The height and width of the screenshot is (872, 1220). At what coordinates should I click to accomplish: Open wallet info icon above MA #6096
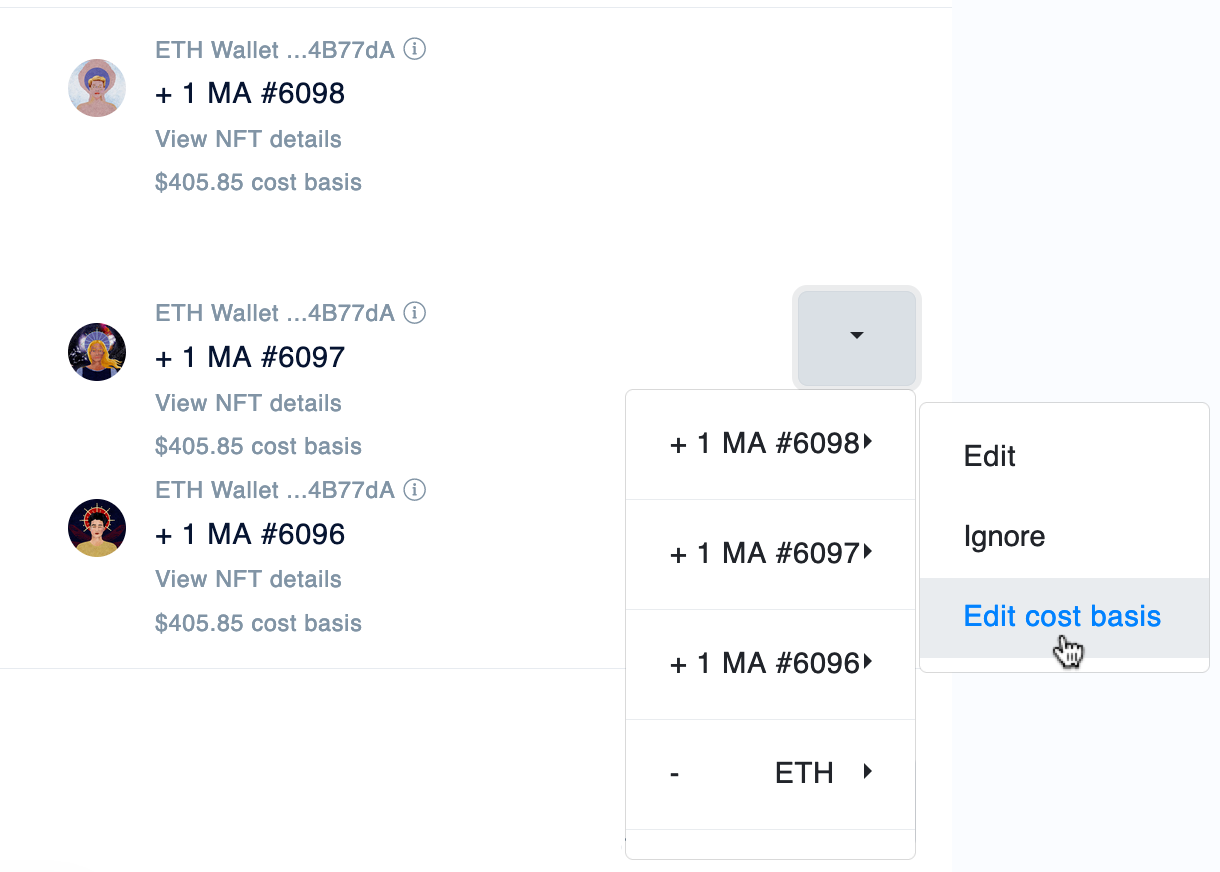(x=415, y=490)
